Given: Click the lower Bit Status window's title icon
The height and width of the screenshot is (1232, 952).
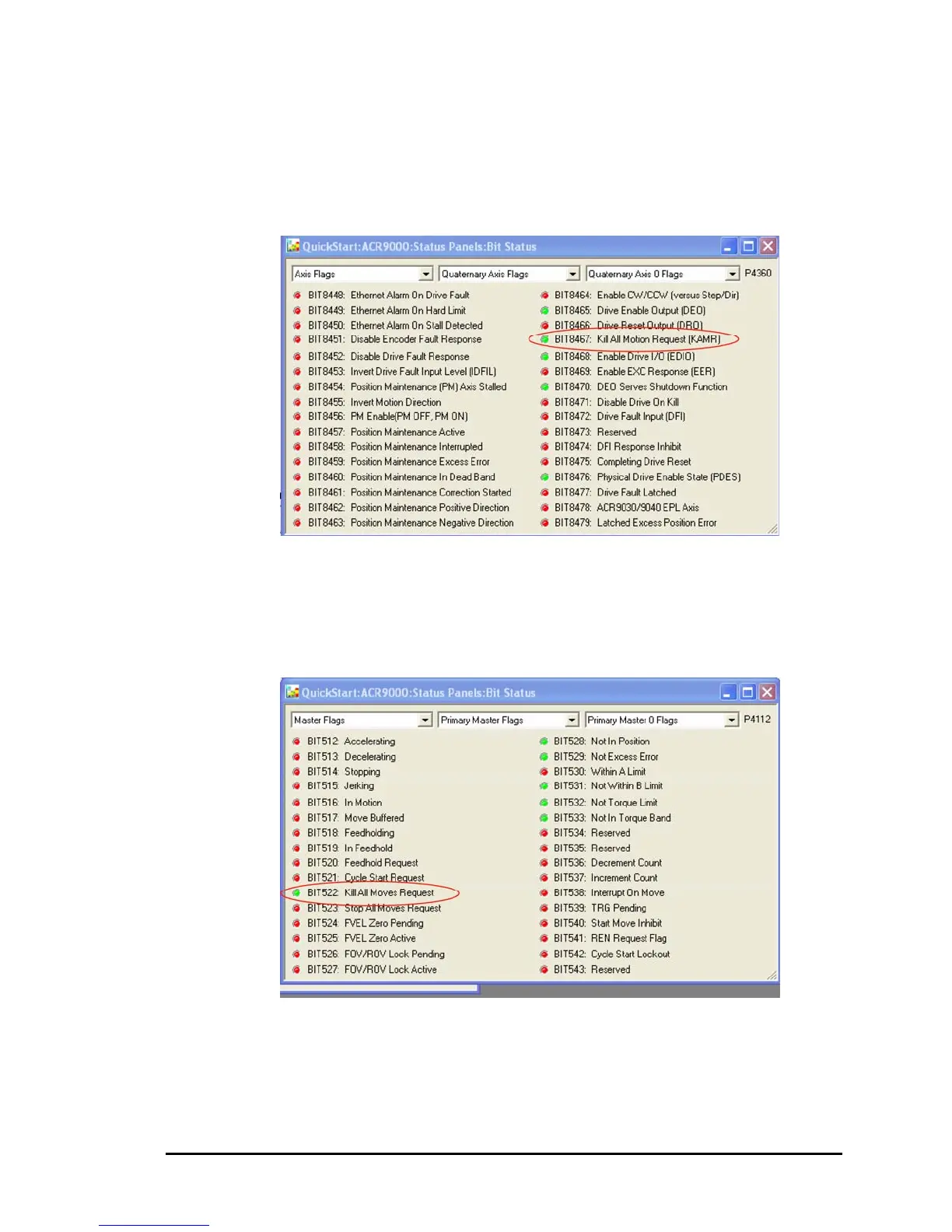Looking at the screenshot, I should [x=292, y=692].
